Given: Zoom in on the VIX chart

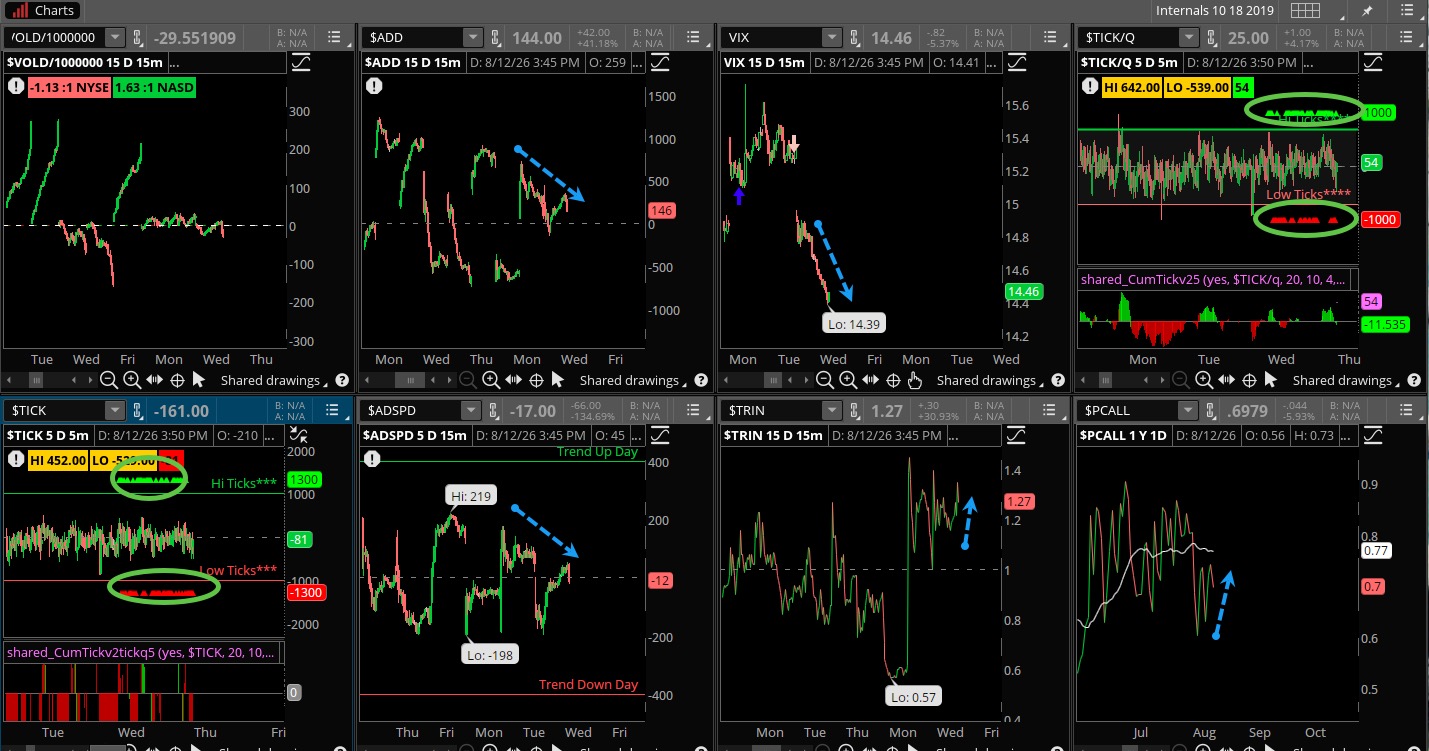Looking at the screenshot, I should coord(848,380).
